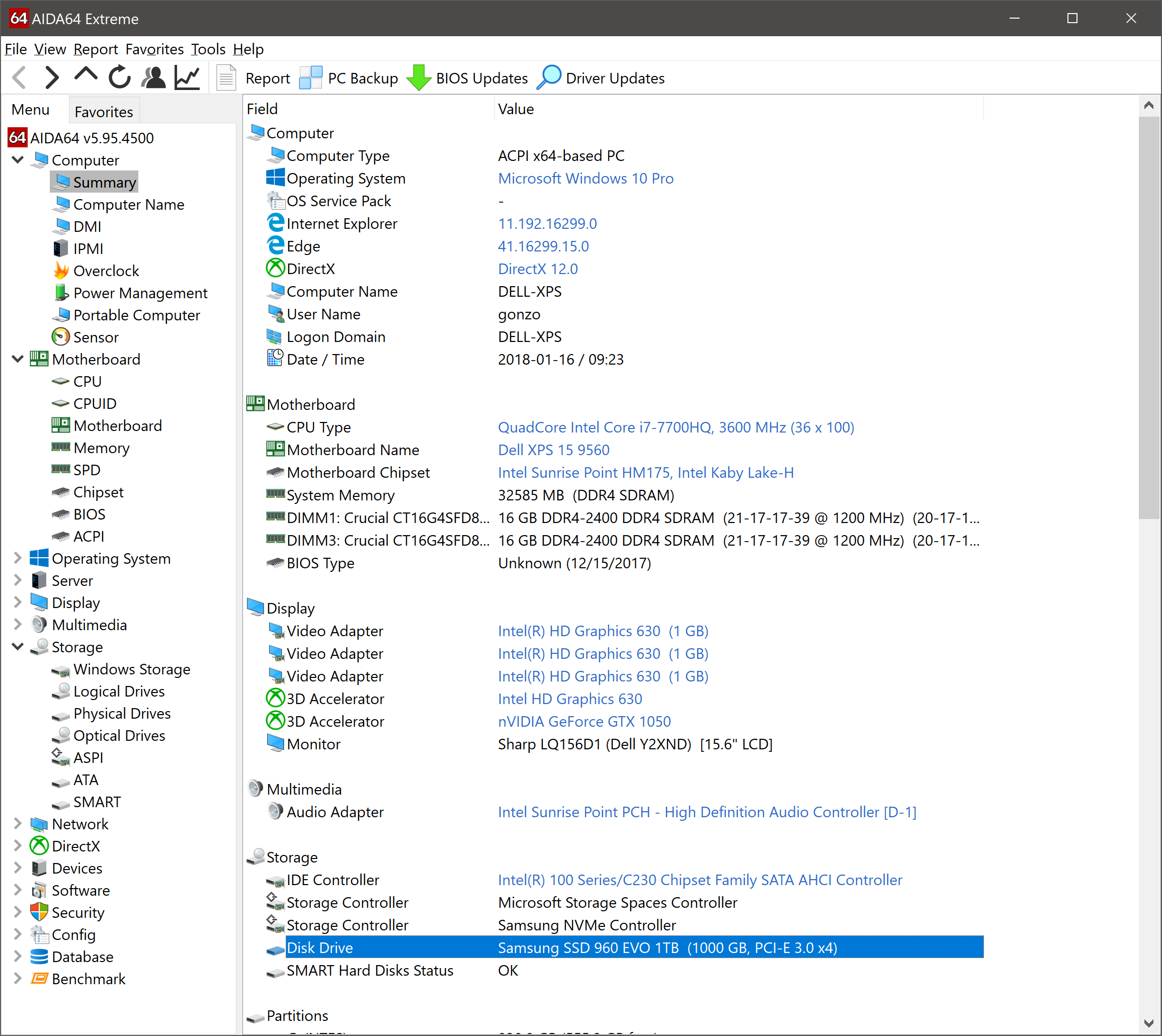
Task: Select Sensor in the sidebar tree
Action: tap(96, 337)
